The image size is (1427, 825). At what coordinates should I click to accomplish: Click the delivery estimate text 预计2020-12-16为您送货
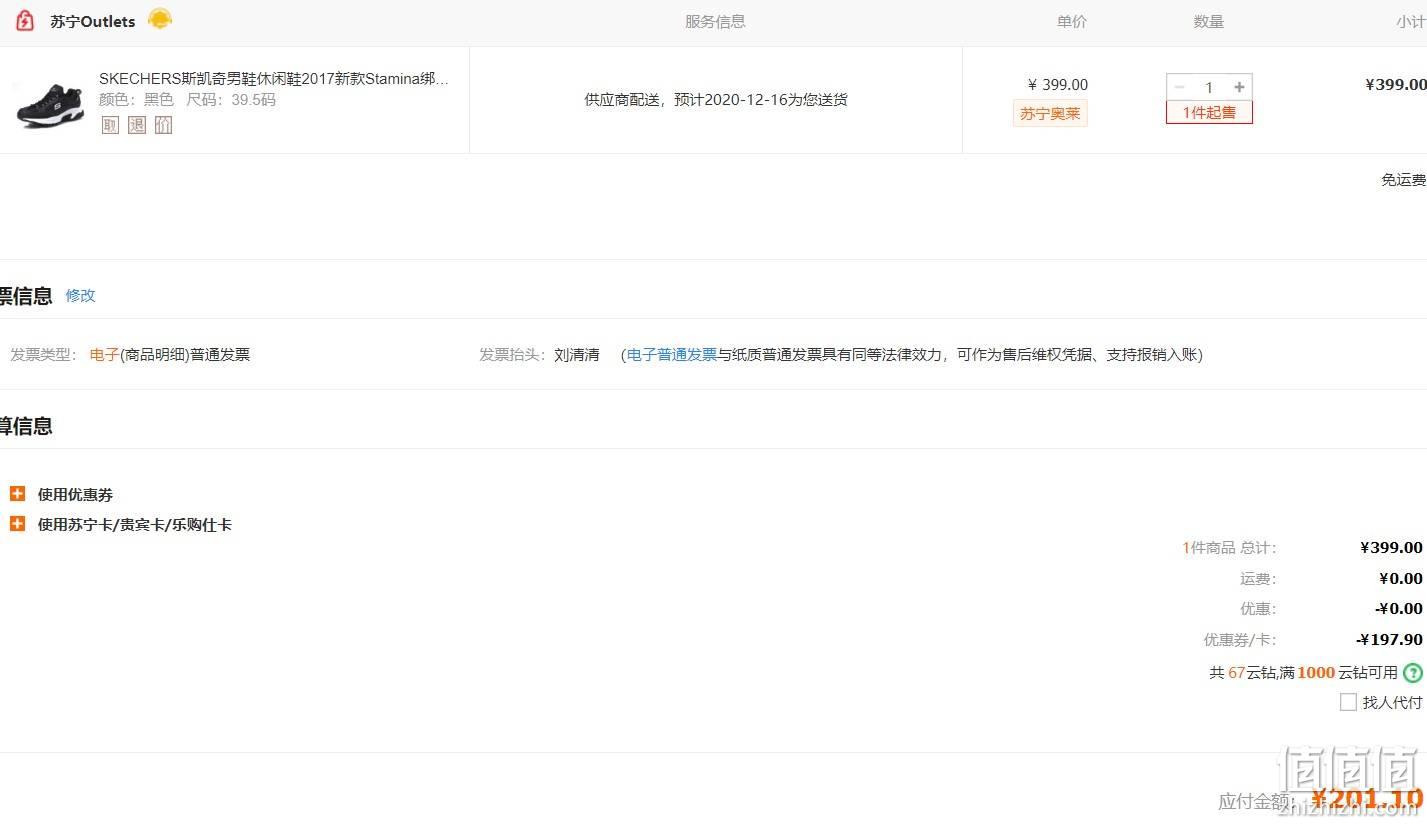[761, 100]
